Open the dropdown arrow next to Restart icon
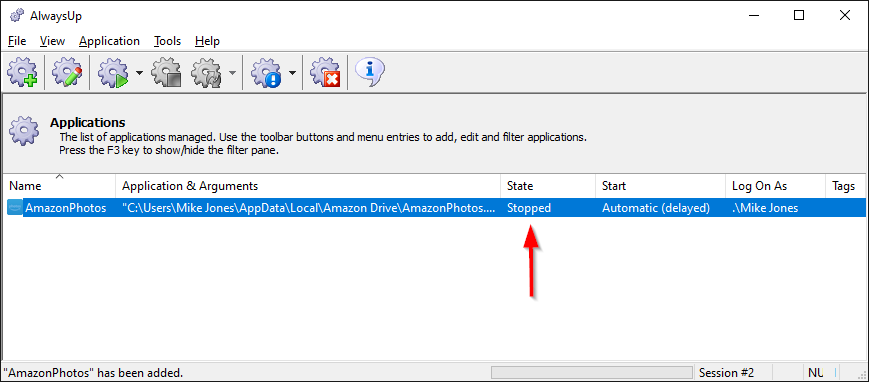 233,73
